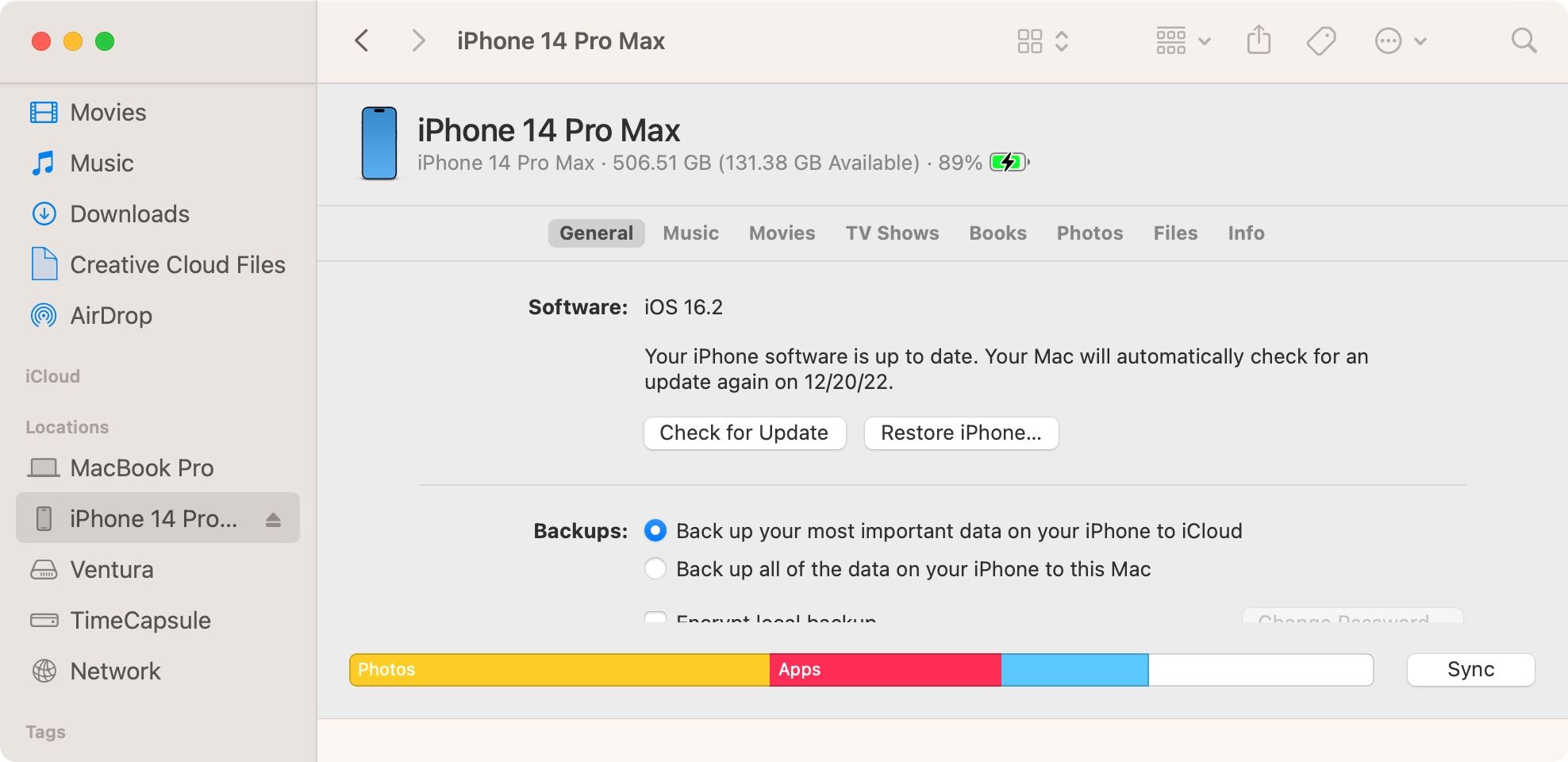Open AirDrop in the sidebar
This screenshot has height=762, width=1568.
click(x=110, y=316)
